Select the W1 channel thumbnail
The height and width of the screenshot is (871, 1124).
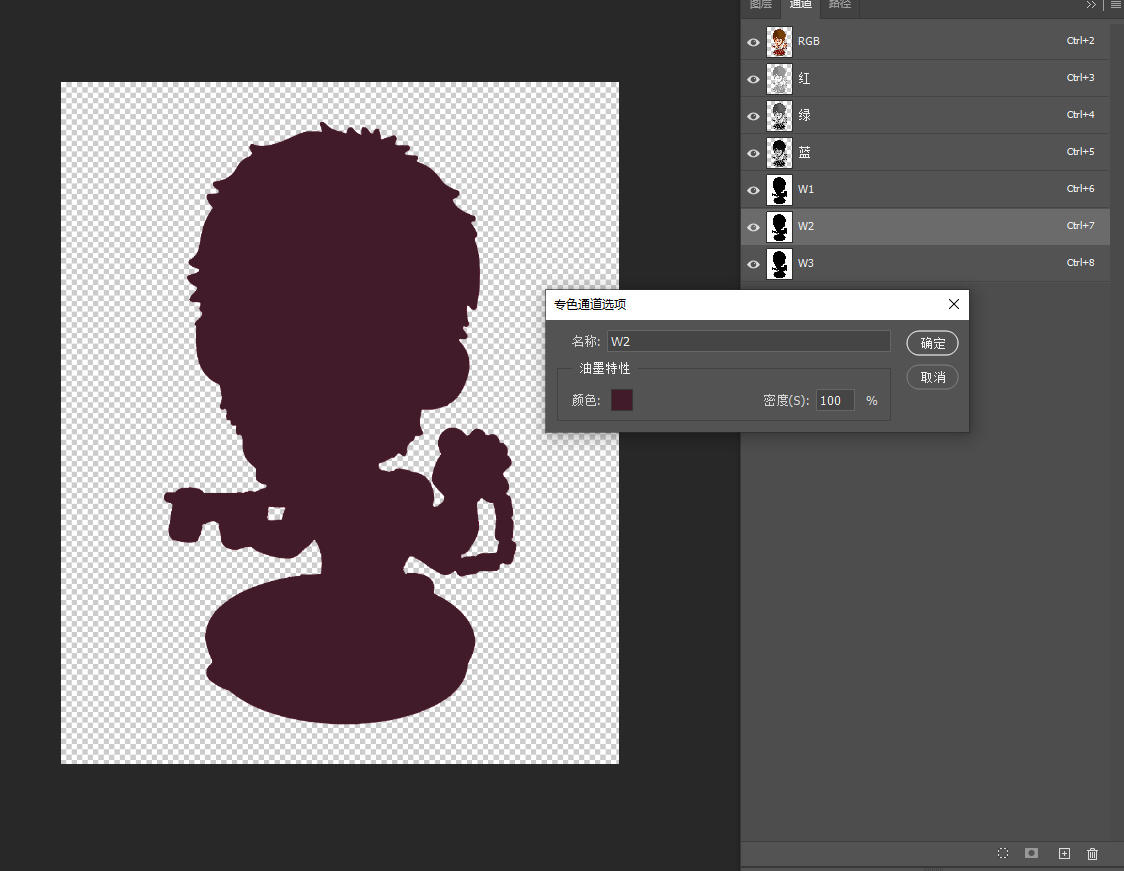[779, 189]
